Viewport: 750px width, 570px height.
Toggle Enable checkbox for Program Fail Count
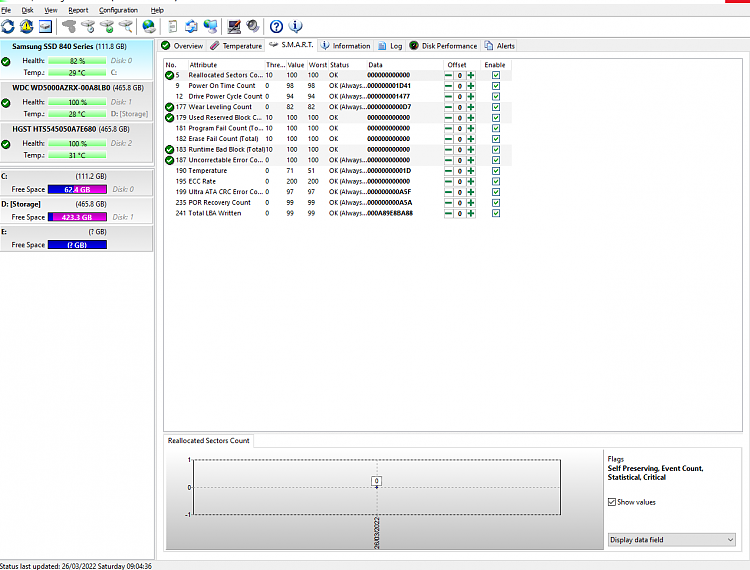[496, 129]
